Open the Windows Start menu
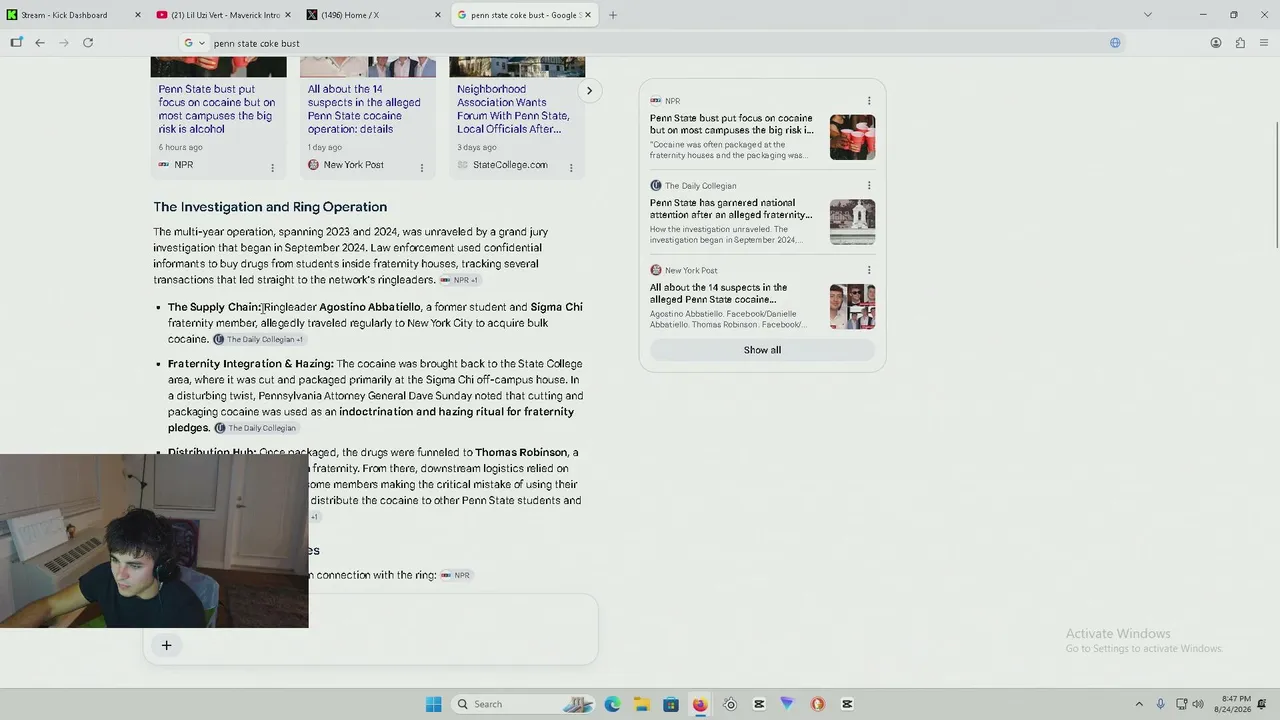Screen dimensions: 1280x720 tap(433, 704)
